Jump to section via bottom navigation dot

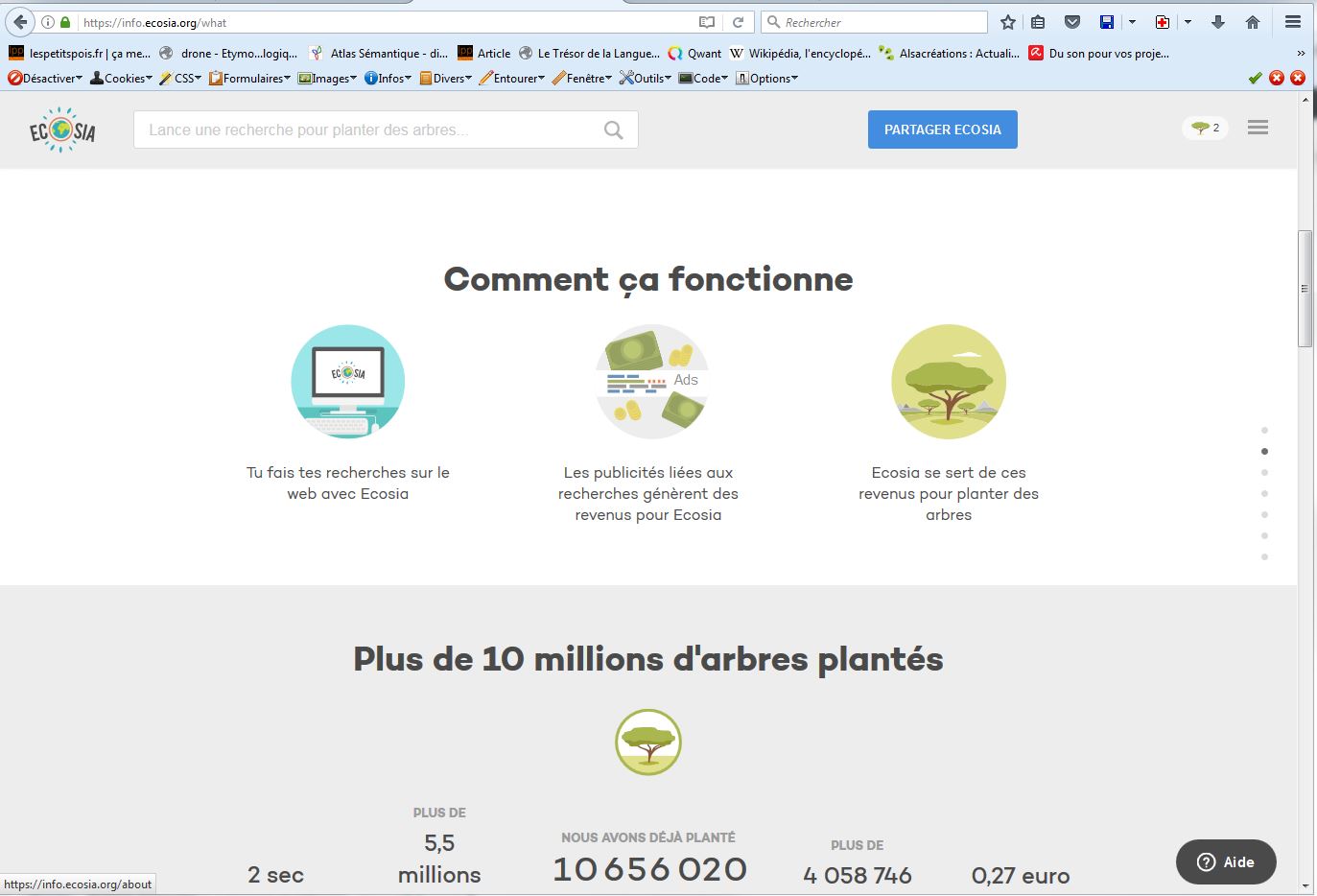[1265, 557]
